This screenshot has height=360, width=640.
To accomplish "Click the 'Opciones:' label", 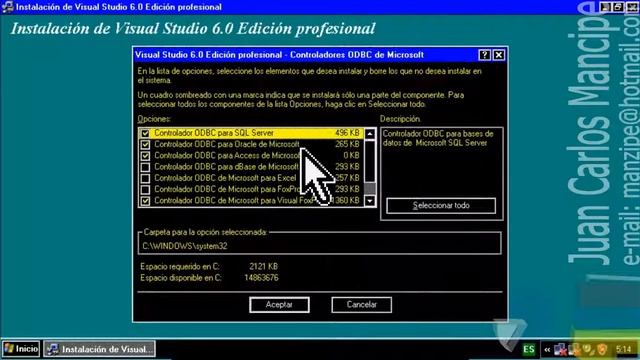I will pyautogui.click(x=154, y=119).
